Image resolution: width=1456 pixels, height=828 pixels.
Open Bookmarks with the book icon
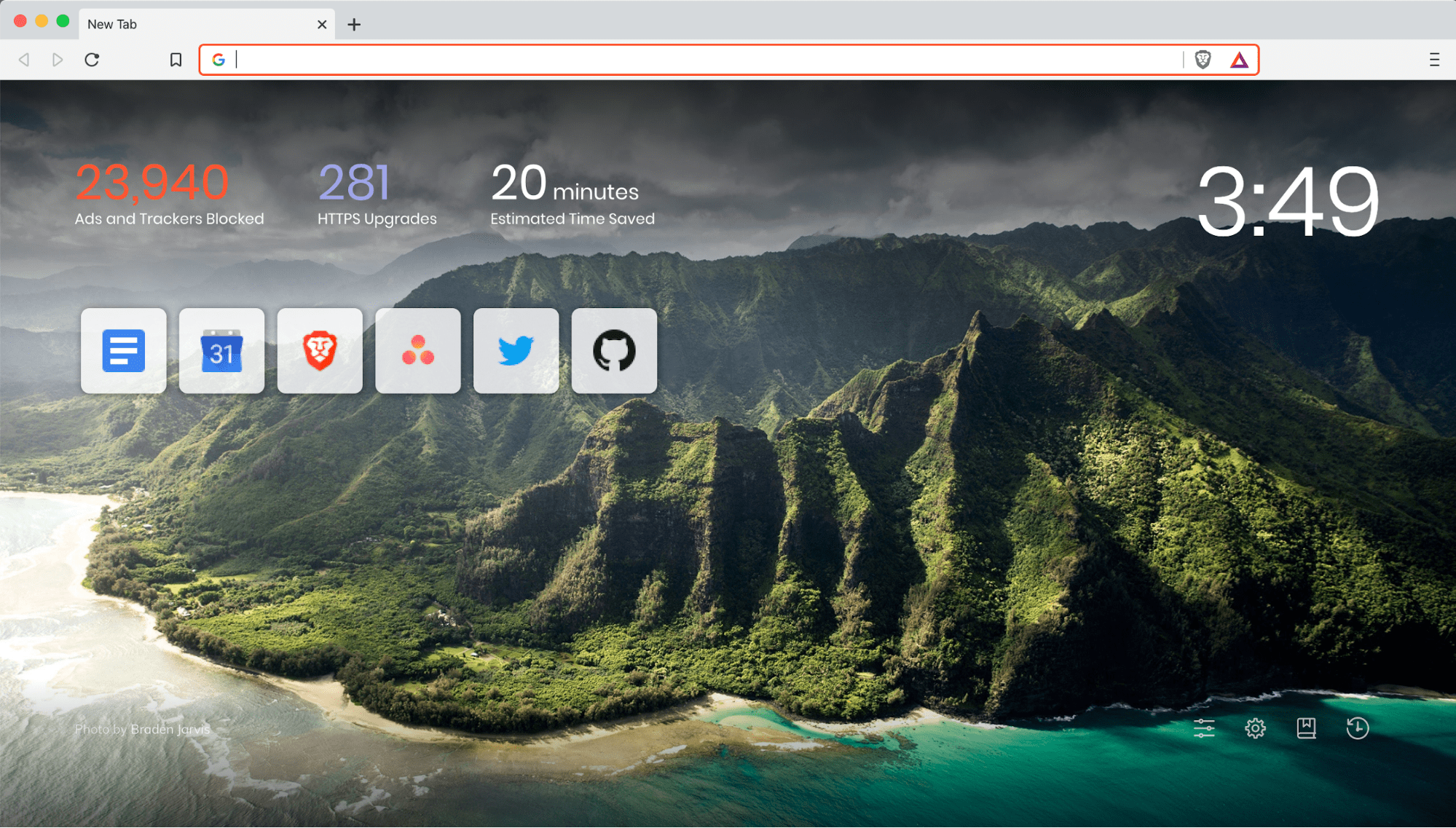pos(1306,728)
